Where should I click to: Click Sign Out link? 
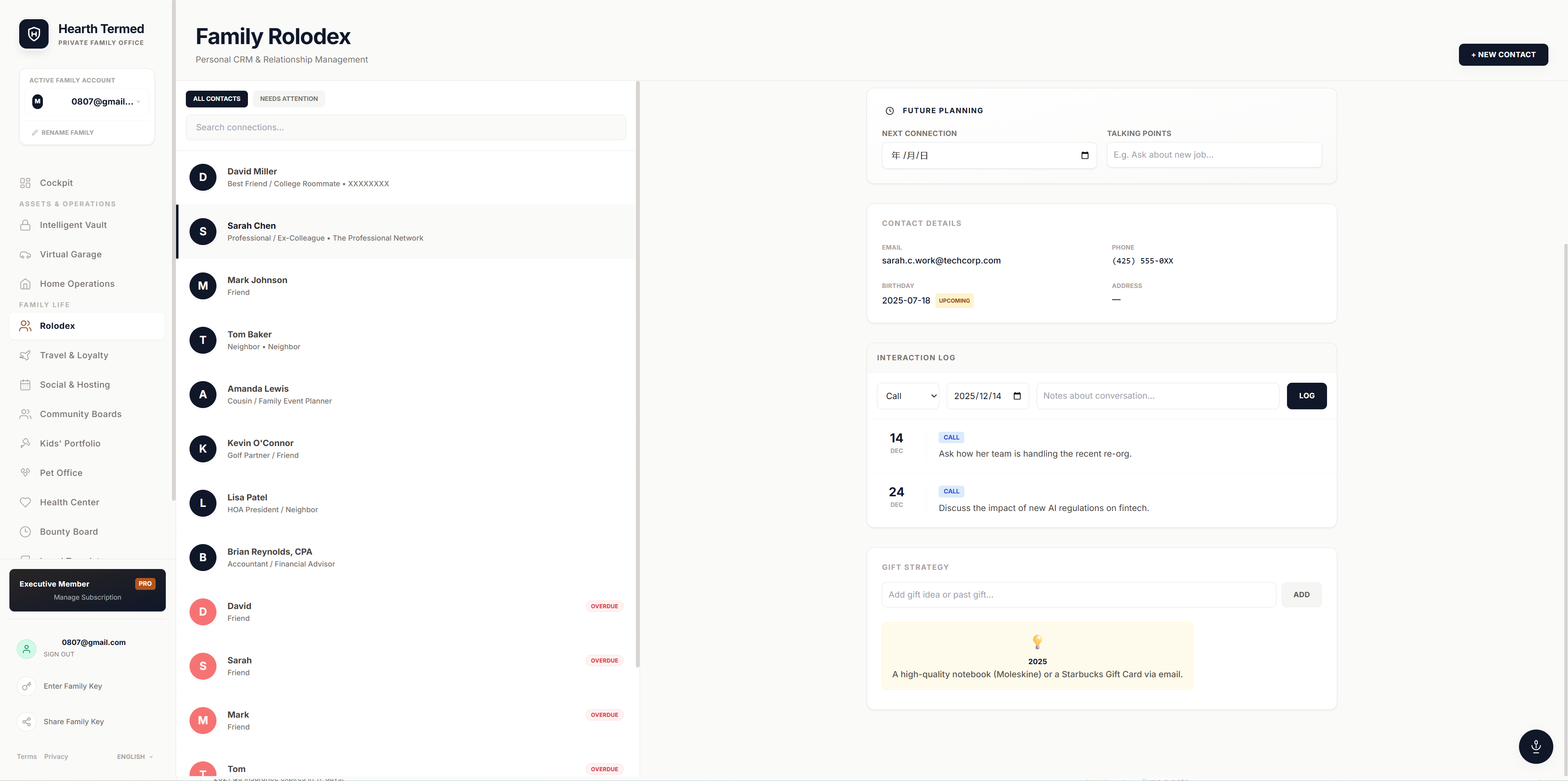pos(59,654)
